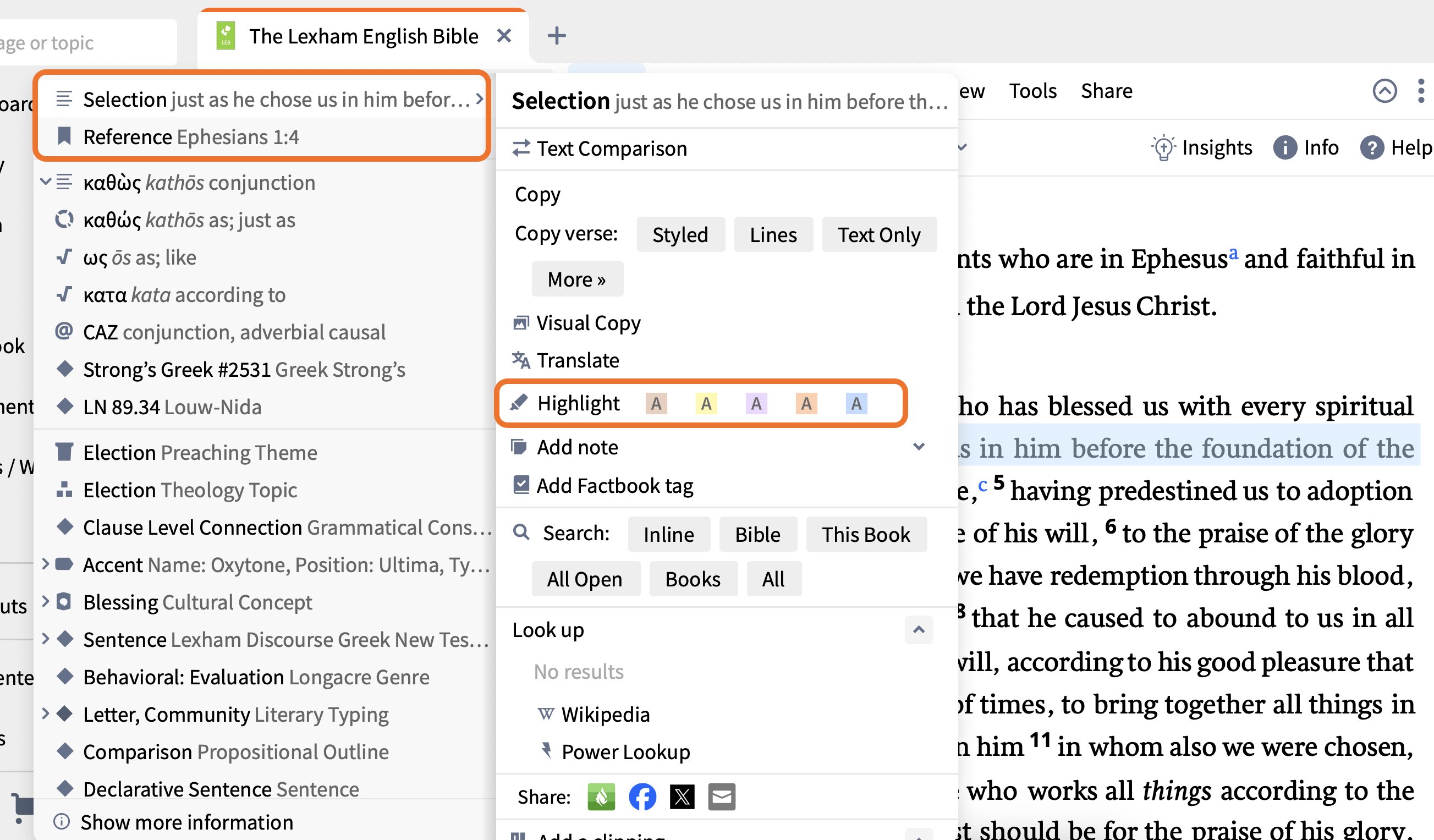
Task: Select the καθώς kathōs lemma ring icon
Action: pyautogui.click(x=64, y=219)
